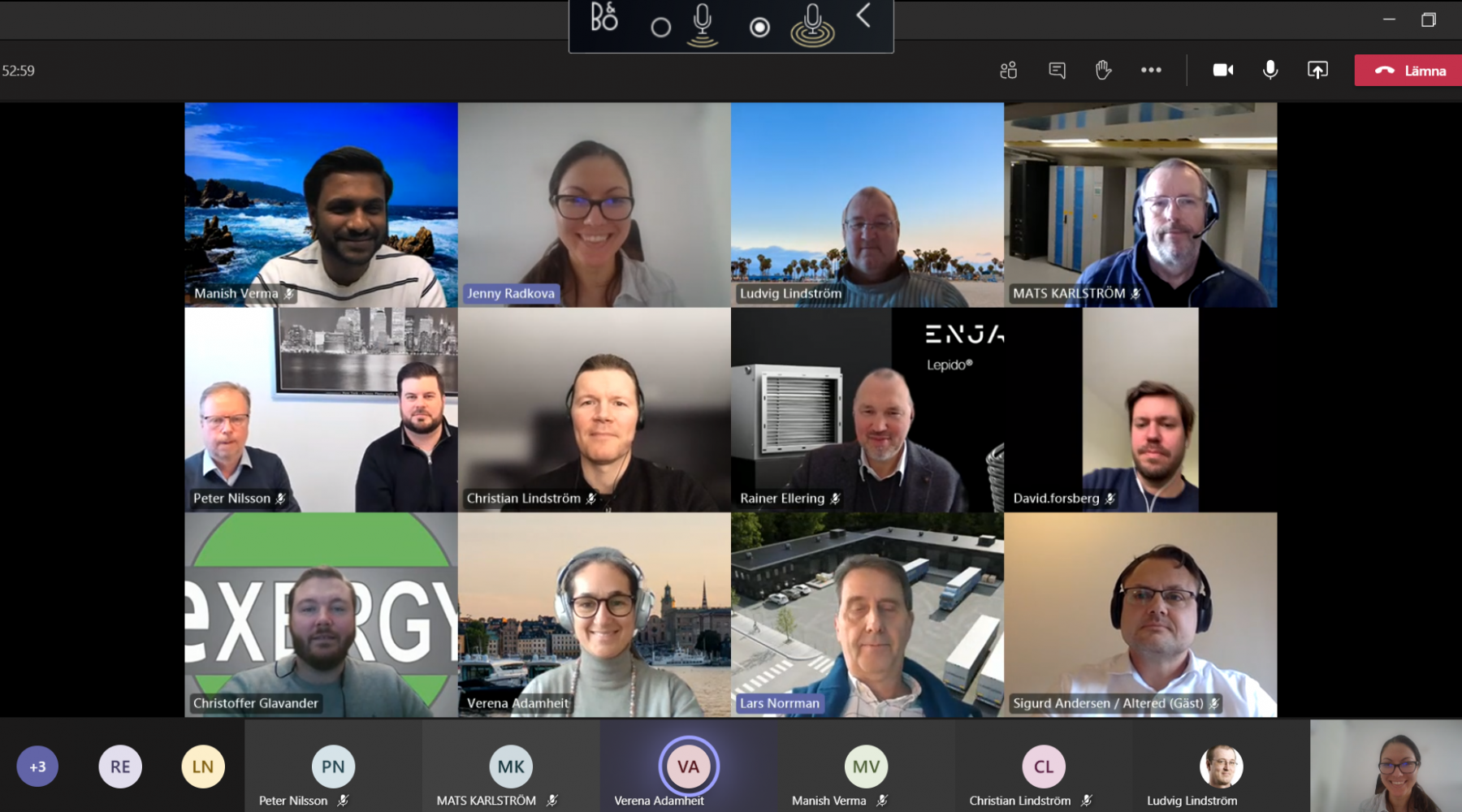Minimize the Teams meeting window

(1389, 19)
